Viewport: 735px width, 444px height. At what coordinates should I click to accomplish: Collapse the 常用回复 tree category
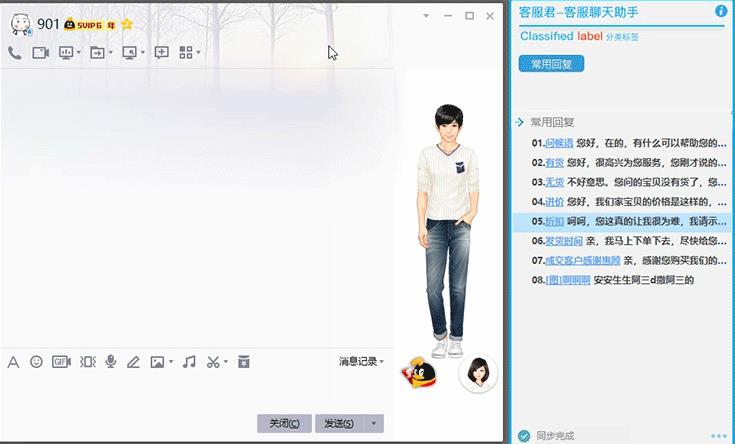pos(519,122)
